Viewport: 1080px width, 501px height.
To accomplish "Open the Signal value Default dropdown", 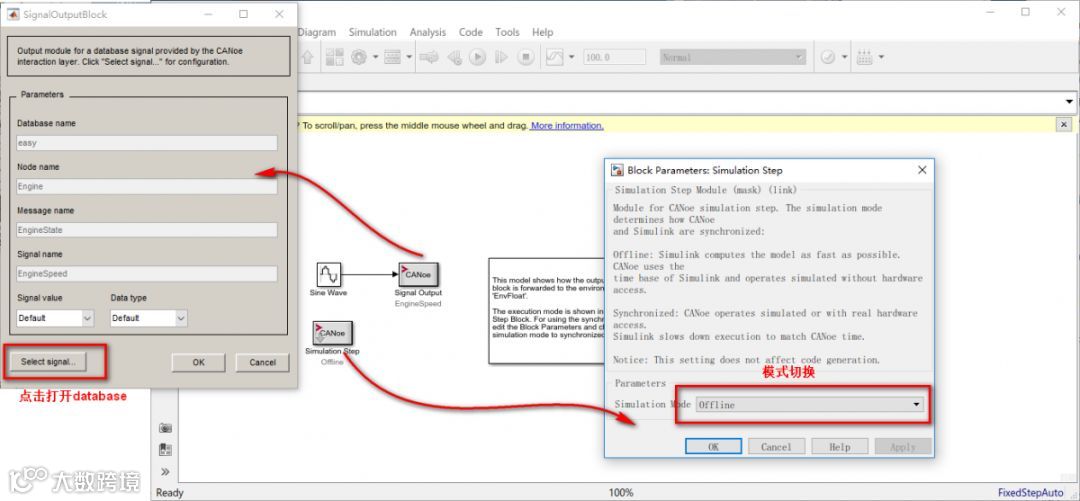I will pos(55,318).
